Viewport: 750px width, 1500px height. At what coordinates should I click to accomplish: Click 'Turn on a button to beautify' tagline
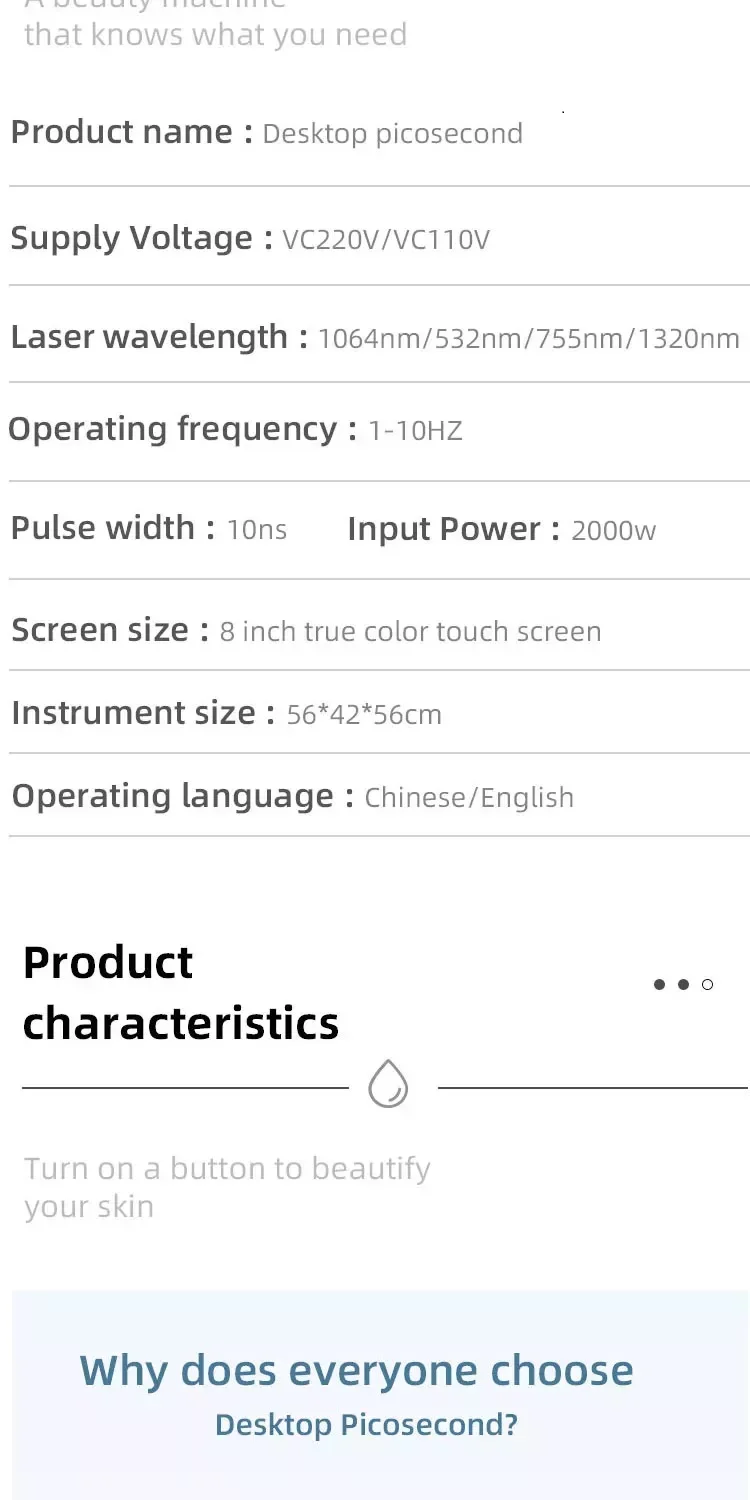[227, 1168]
